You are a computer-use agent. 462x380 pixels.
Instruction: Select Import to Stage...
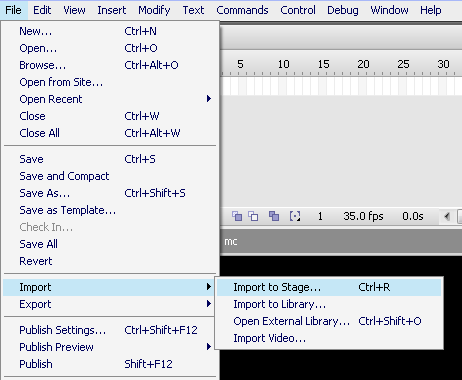tap(329, 287)
